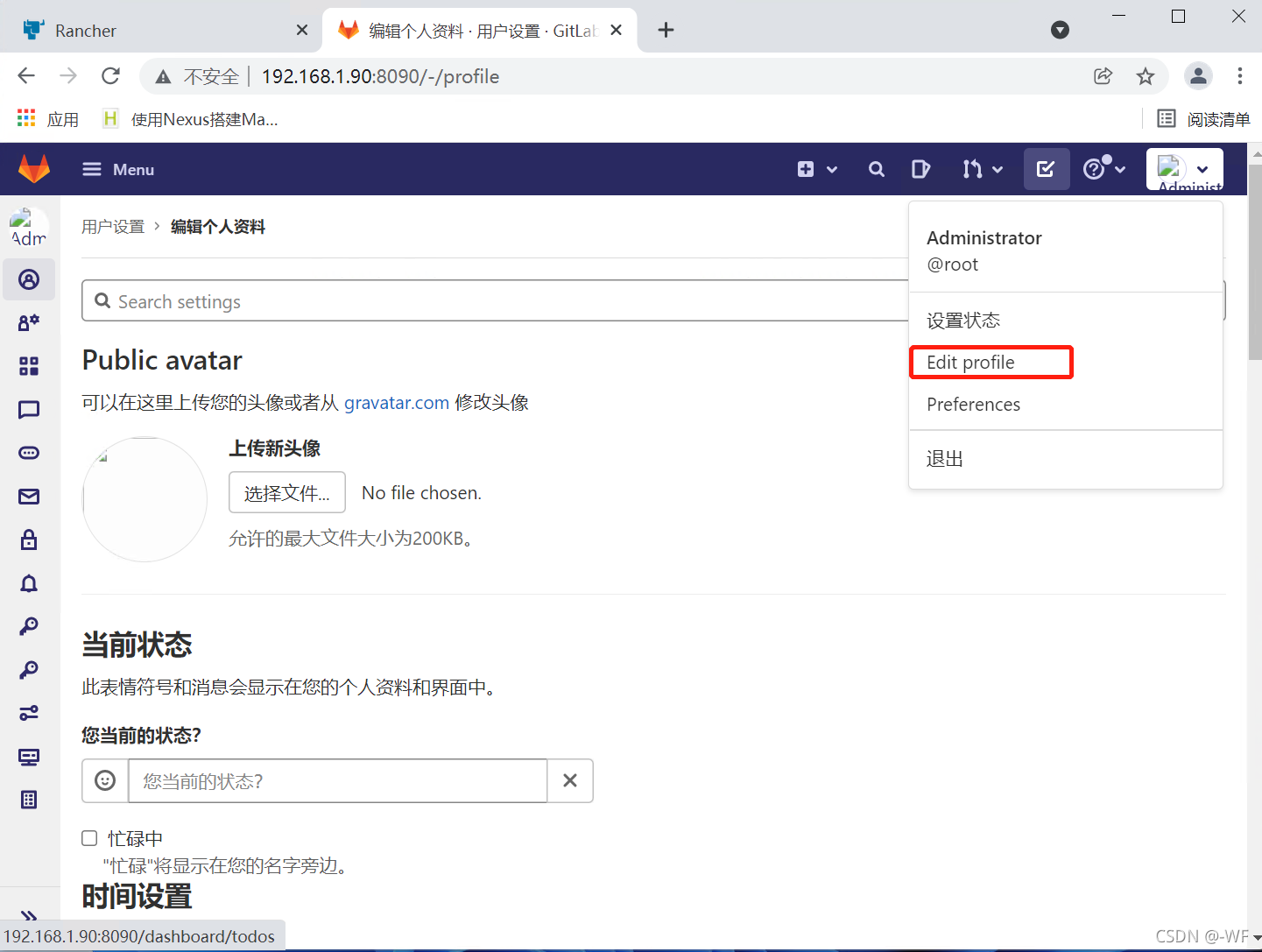Expand the Help question mark dropdown

point(1103,169)
